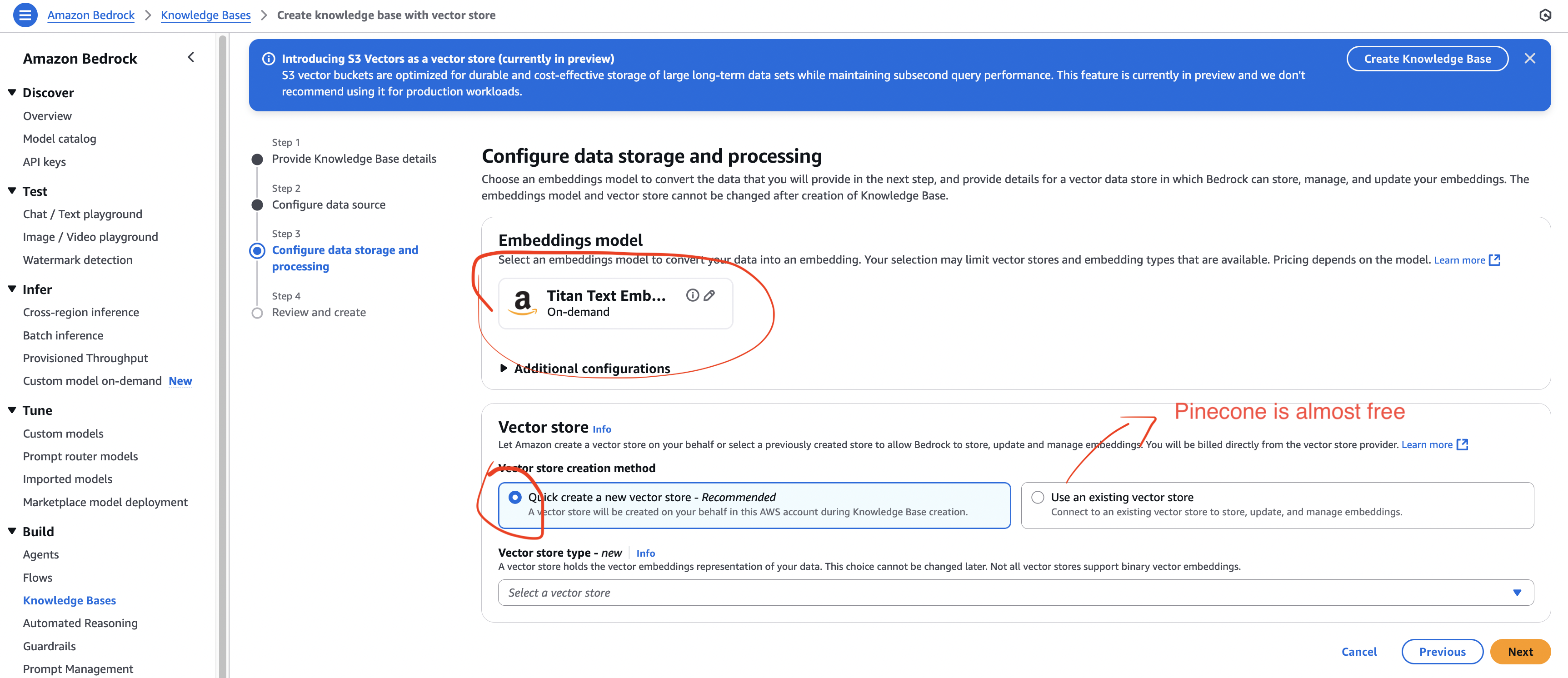1568x678 pixels.
Task: Go to Step 4 Review and create
Action: [318, 312]
